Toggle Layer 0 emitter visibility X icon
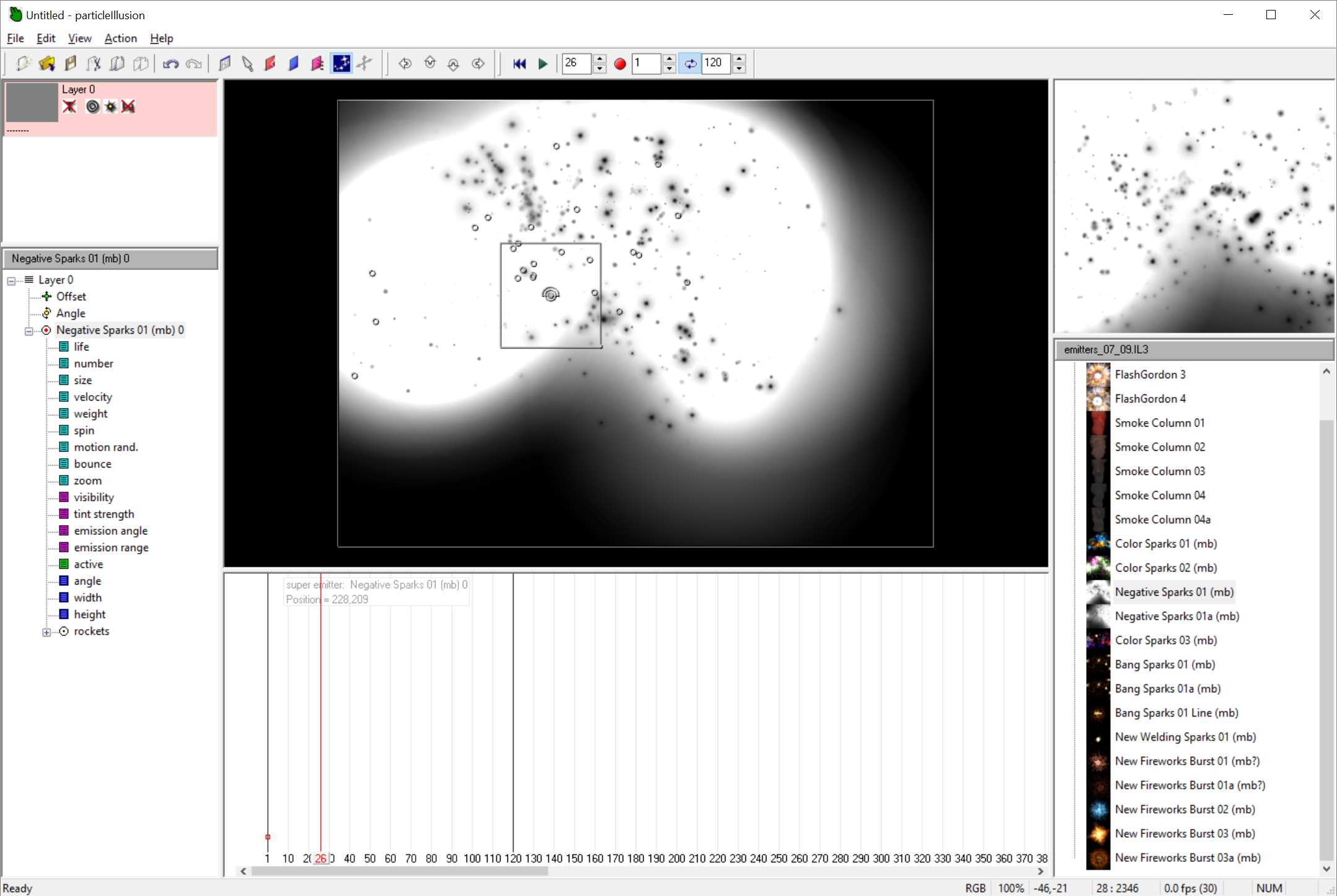1337x896 pixels. 69,107
